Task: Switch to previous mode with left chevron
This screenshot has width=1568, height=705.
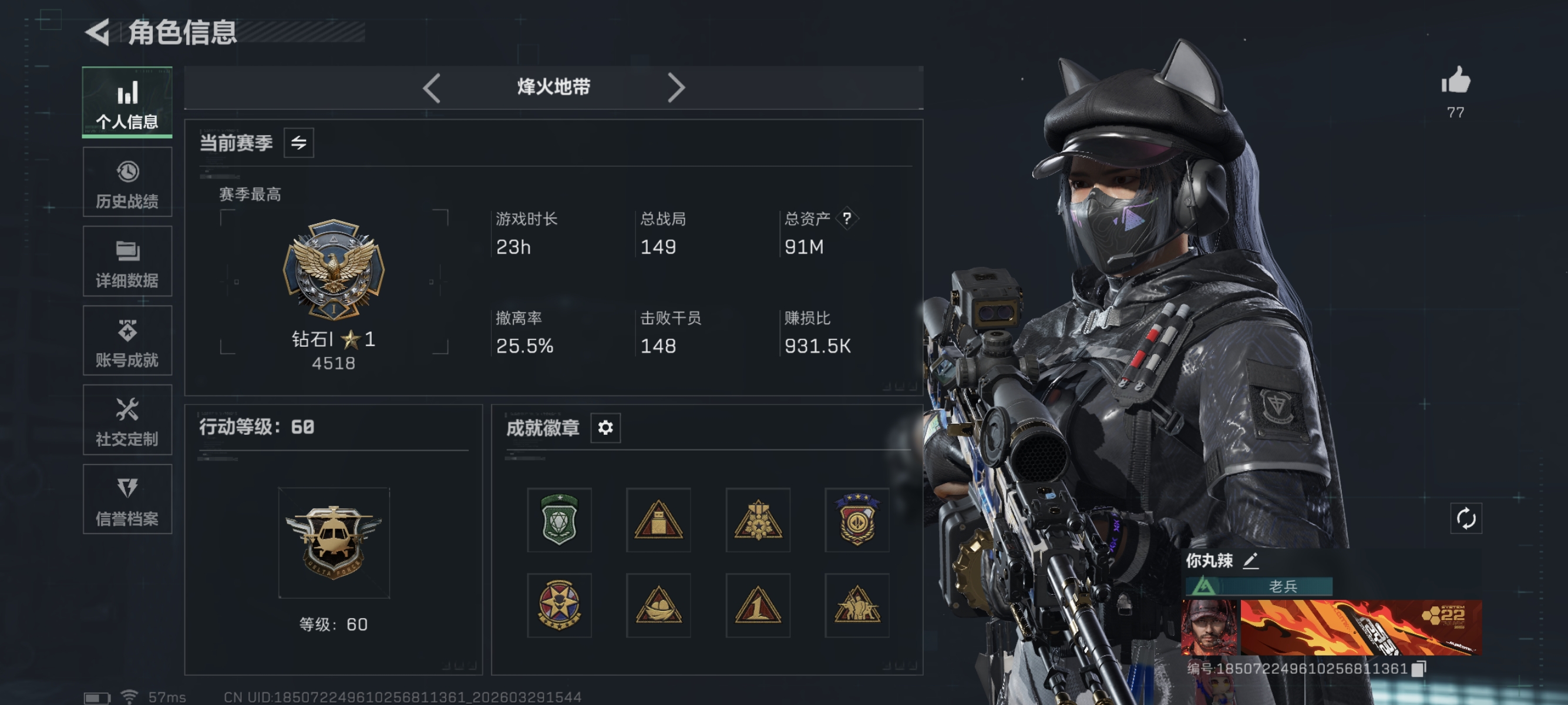Action: coord(432,88)
